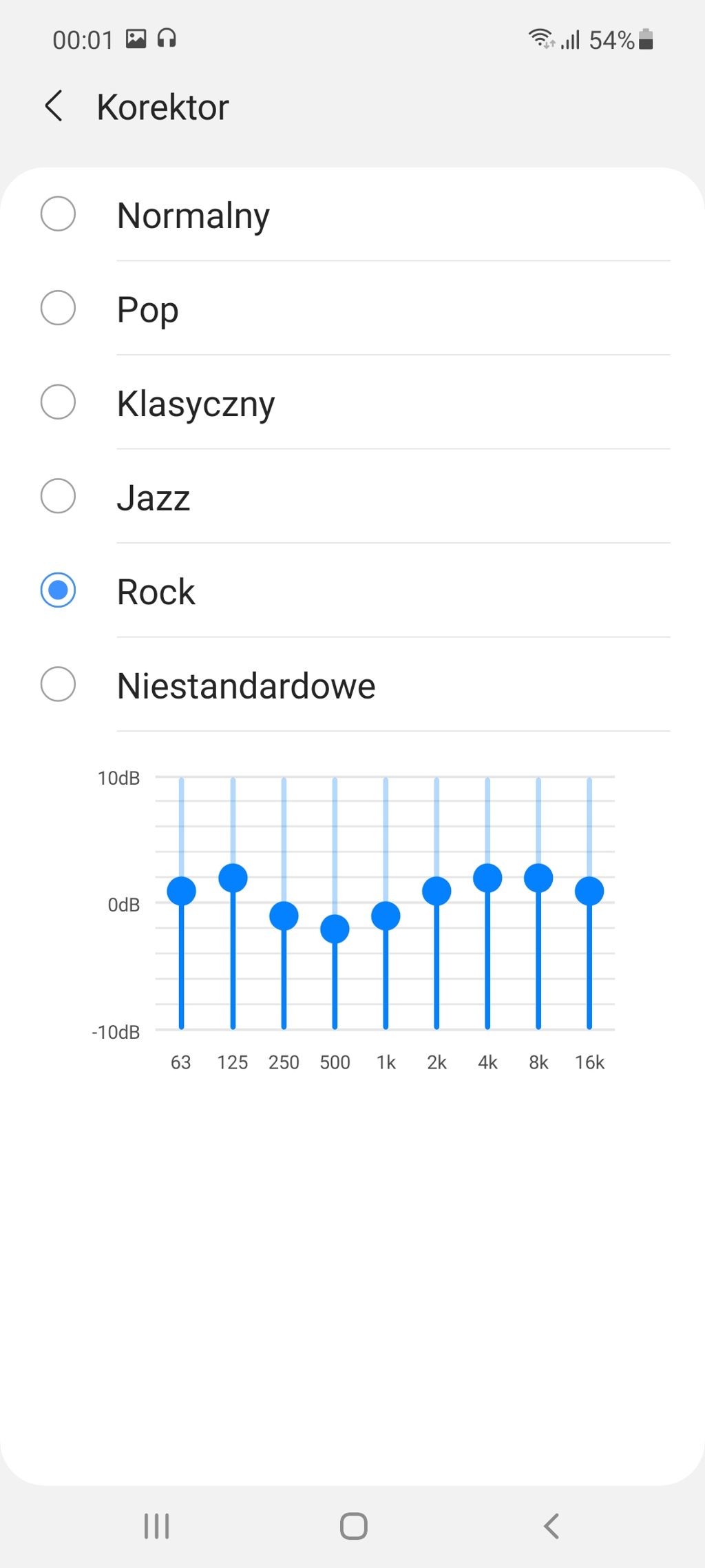Switch to the Jazz preset

(59, 496)
